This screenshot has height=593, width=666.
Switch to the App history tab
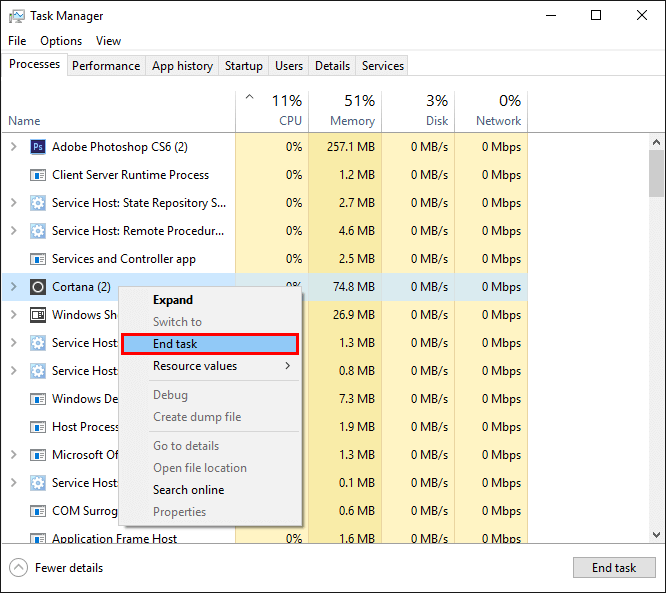click(x=182, y=66)
